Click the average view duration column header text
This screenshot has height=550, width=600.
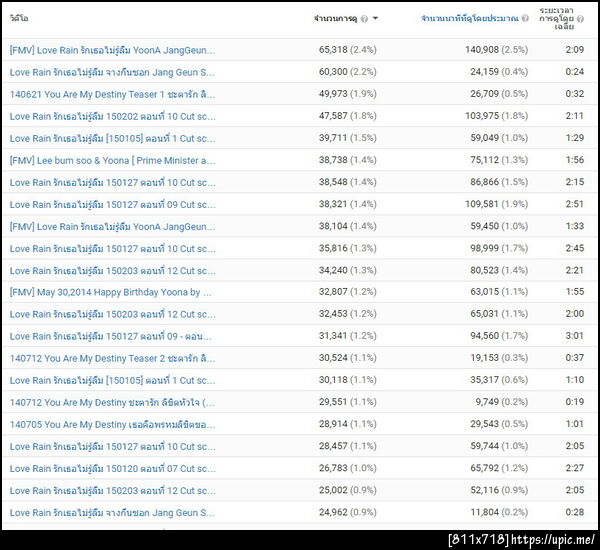pyautogui.click(x=557, y=18)
